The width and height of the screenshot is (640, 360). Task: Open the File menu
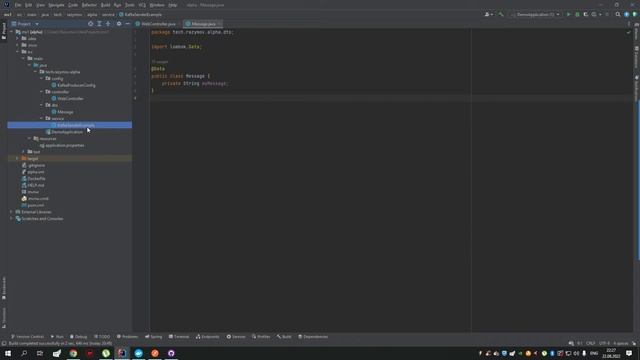(18, 5)
